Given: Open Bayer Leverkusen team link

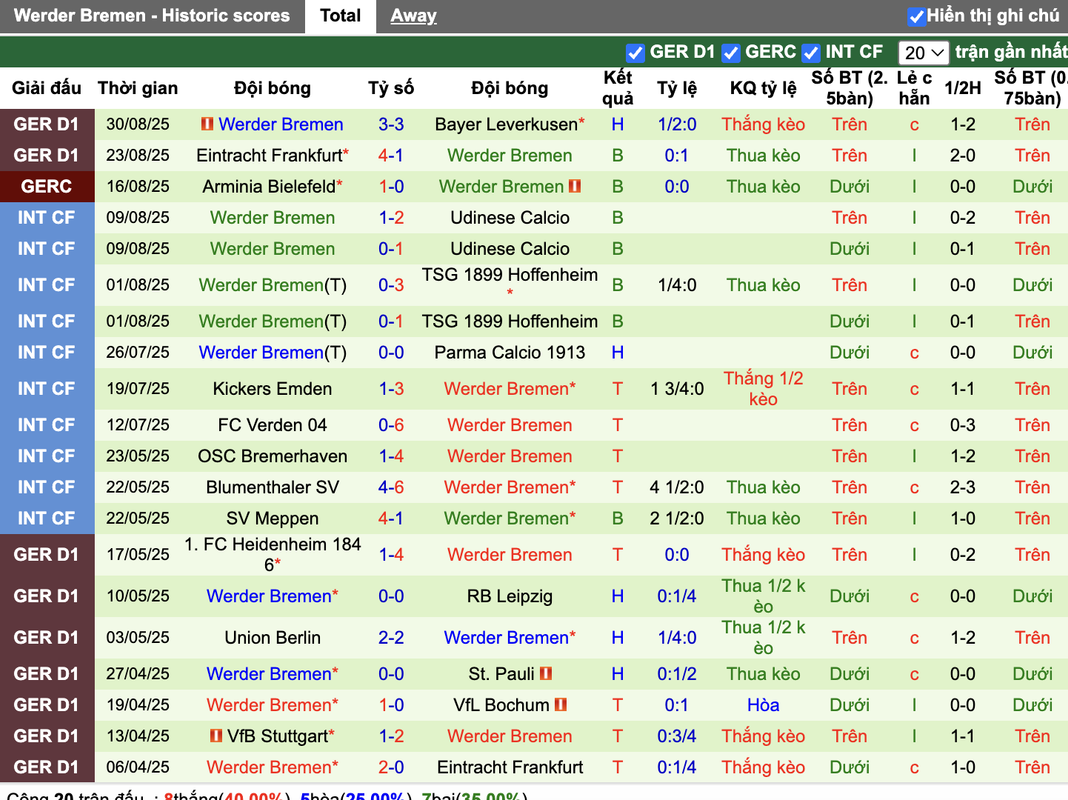Looking at the screenshot, I should (506, 125).
